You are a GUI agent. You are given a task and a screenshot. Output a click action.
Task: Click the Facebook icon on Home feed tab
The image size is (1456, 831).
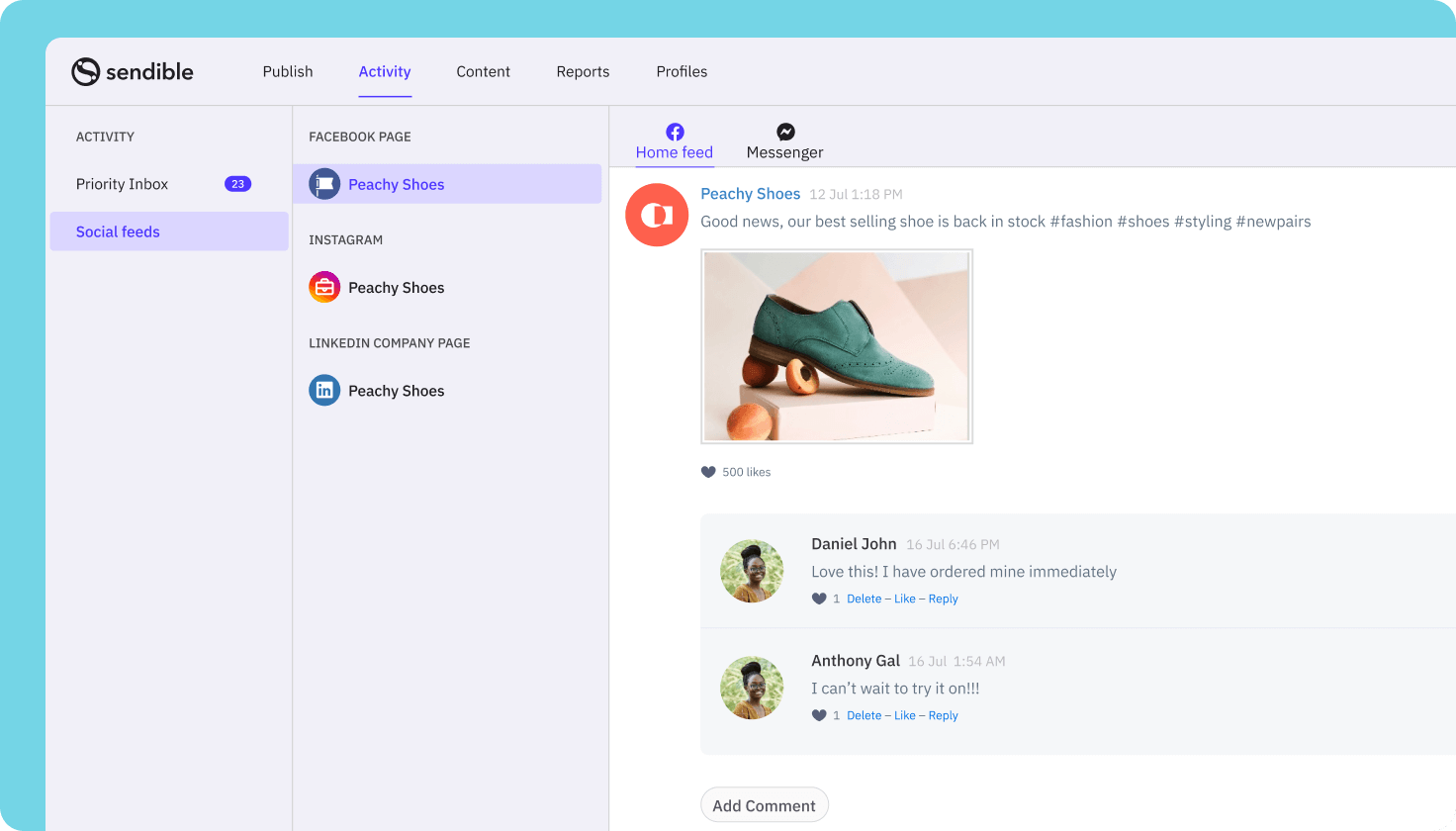[675, 131]
